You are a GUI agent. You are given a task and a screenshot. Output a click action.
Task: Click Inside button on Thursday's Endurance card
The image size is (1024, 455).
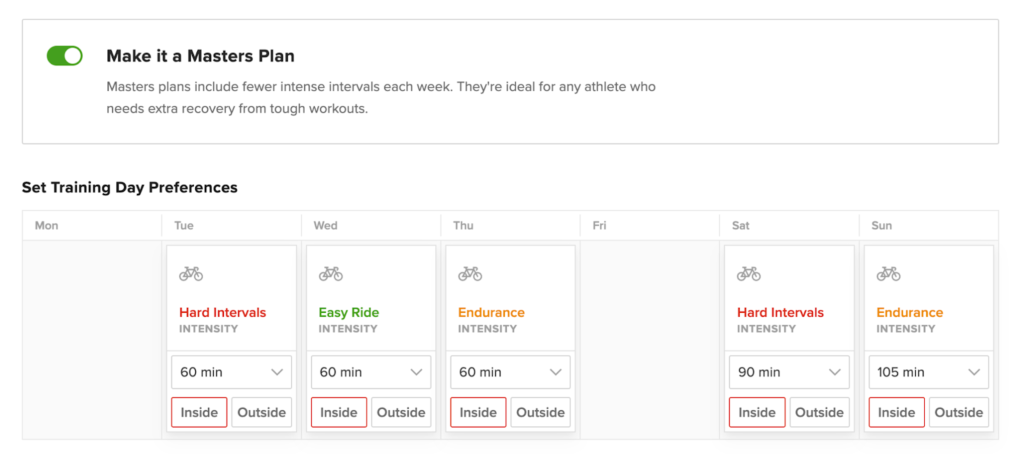(x=478, y=413)
